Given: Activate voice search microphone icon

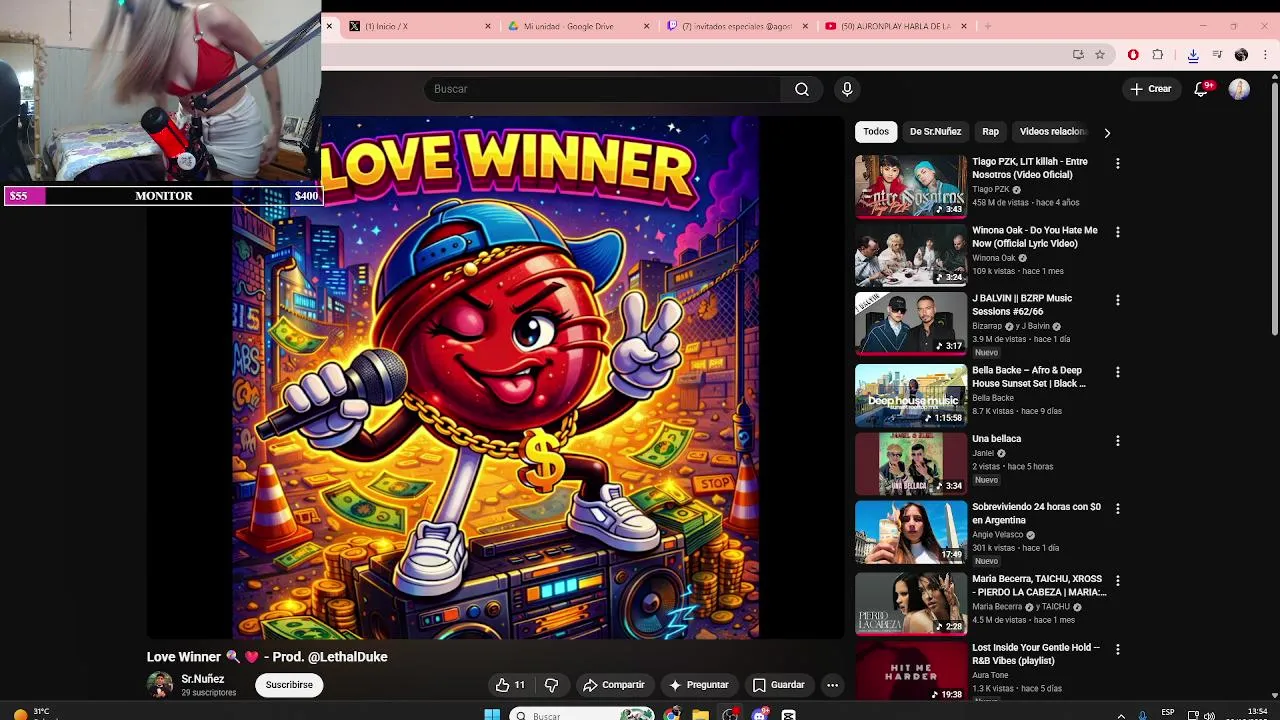Looking at the screenshot, I should pos(847,89).
